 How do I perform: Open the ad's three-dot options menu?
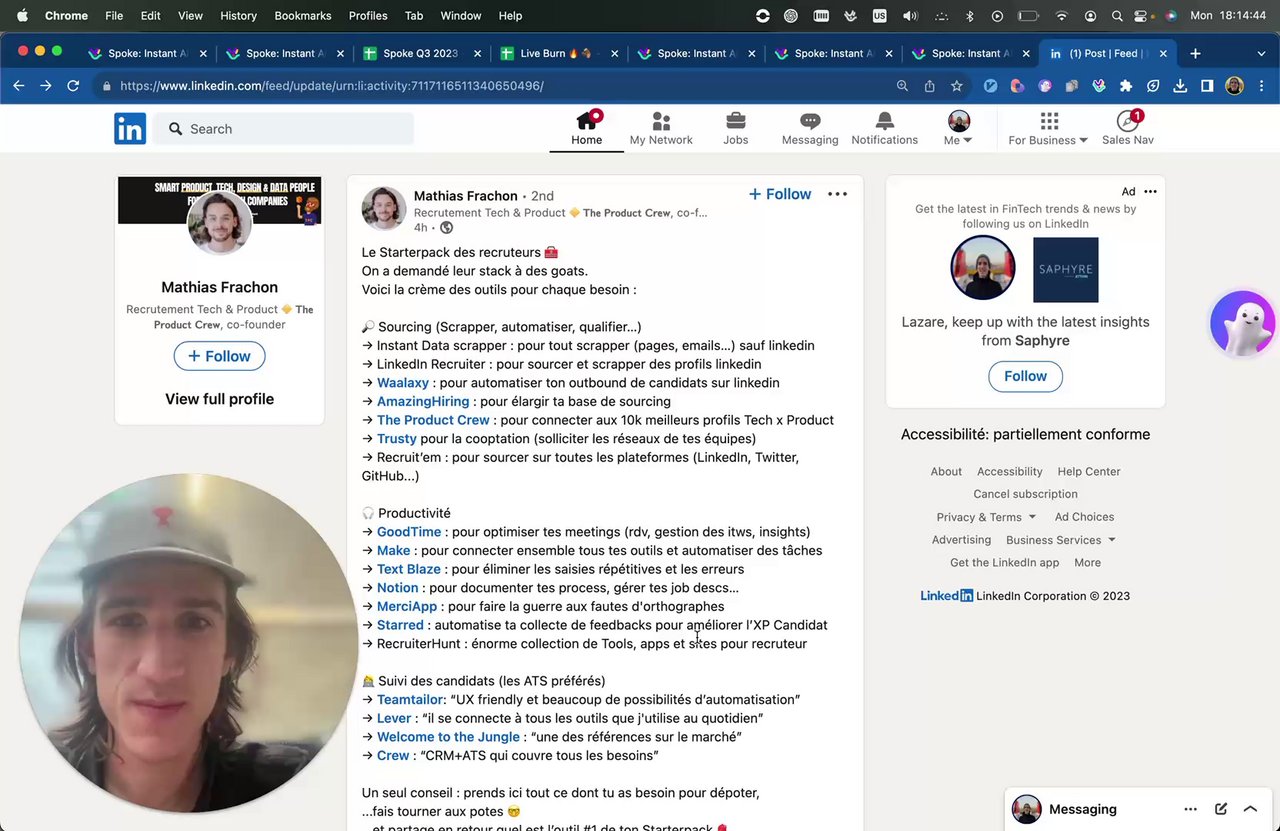tap(1150, 191)
